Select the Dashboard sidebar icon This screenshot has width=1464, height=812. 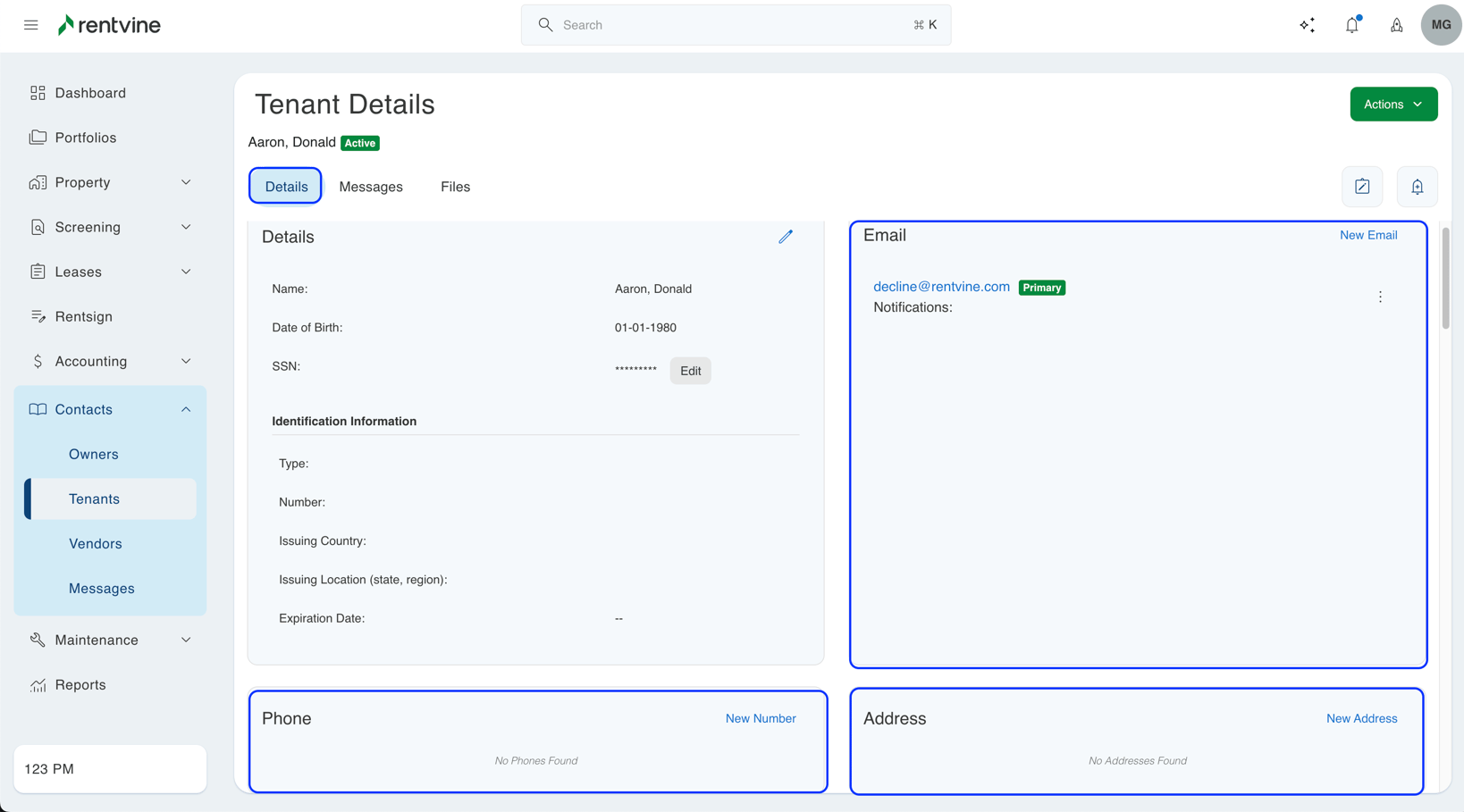(x=37, y=92)
